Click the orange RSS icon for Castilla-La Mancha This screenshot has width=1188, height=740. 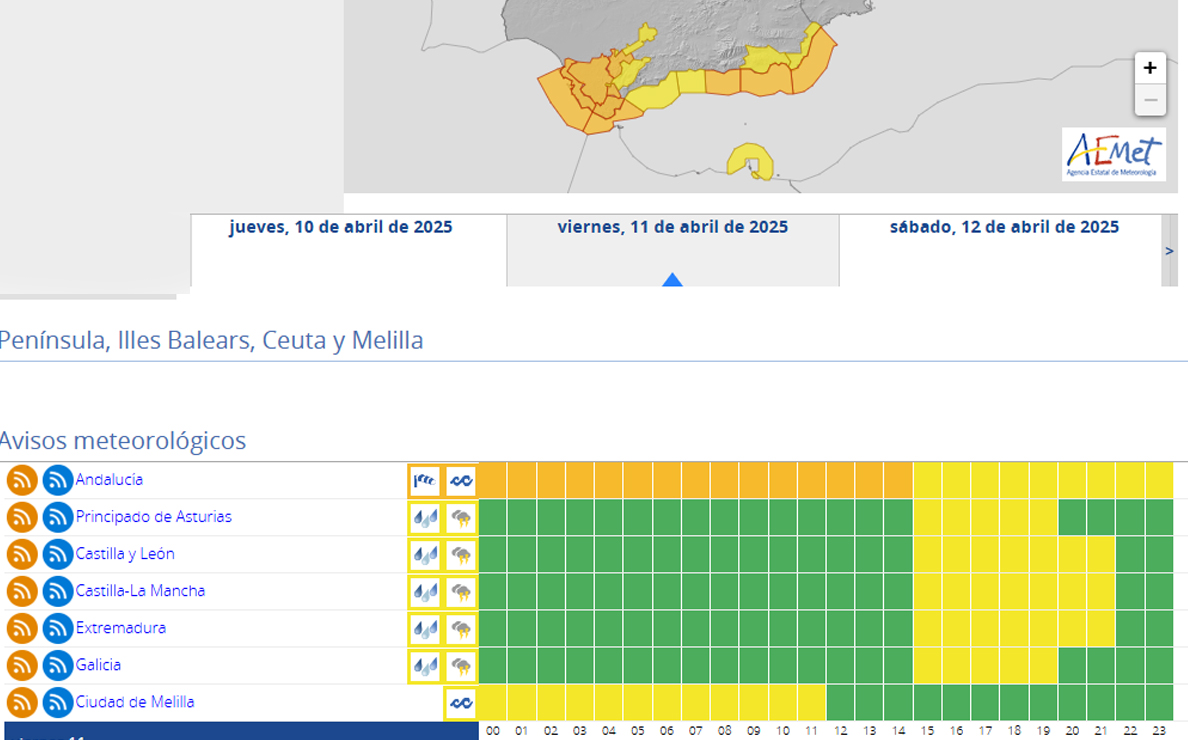pos(22,592)
